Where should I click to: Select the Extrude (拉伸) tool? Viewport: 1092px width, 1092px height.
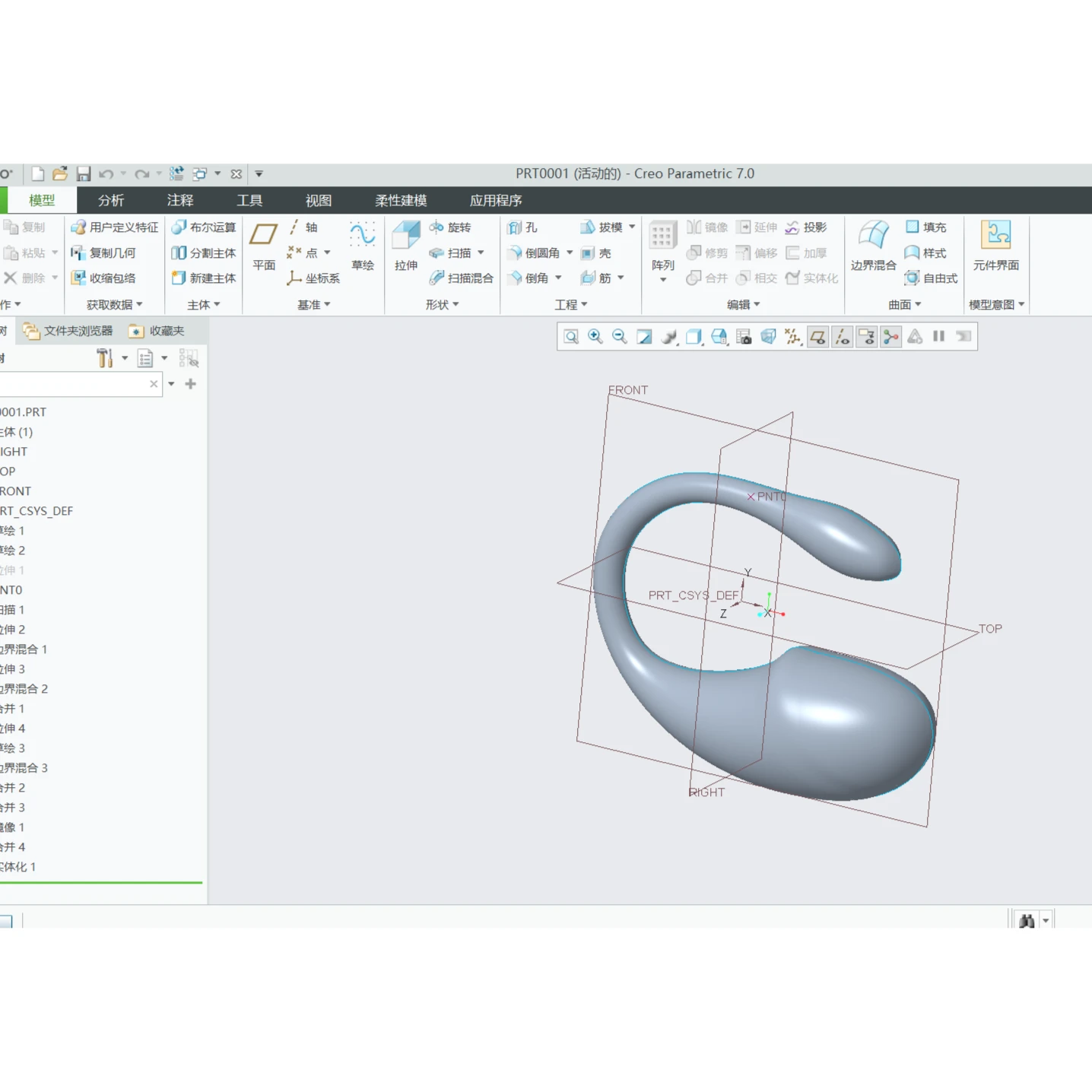pyautogui.click(x=406, y=246)
